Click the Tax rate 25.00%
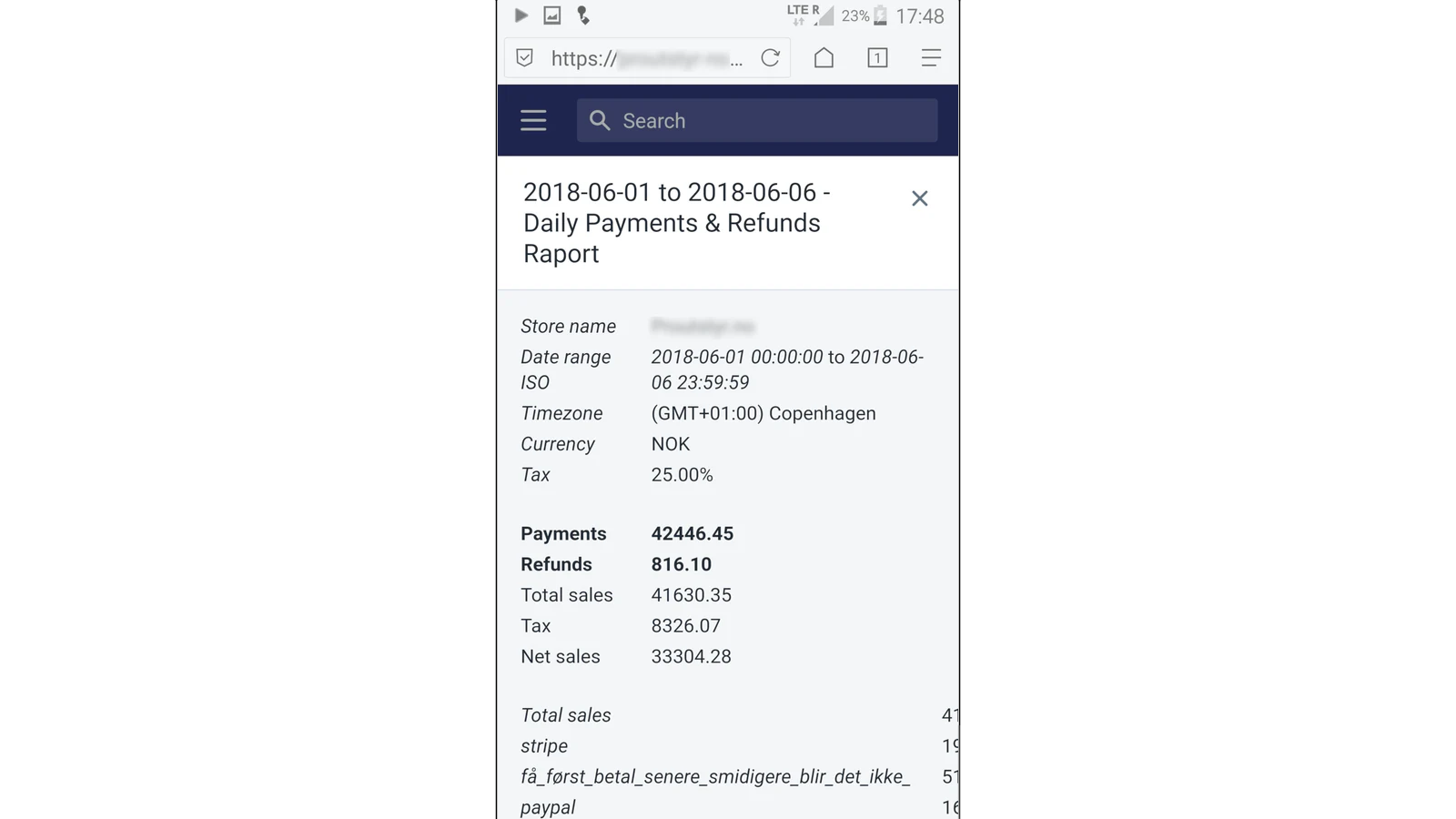The image size is (1456, 819). (682, 475)
